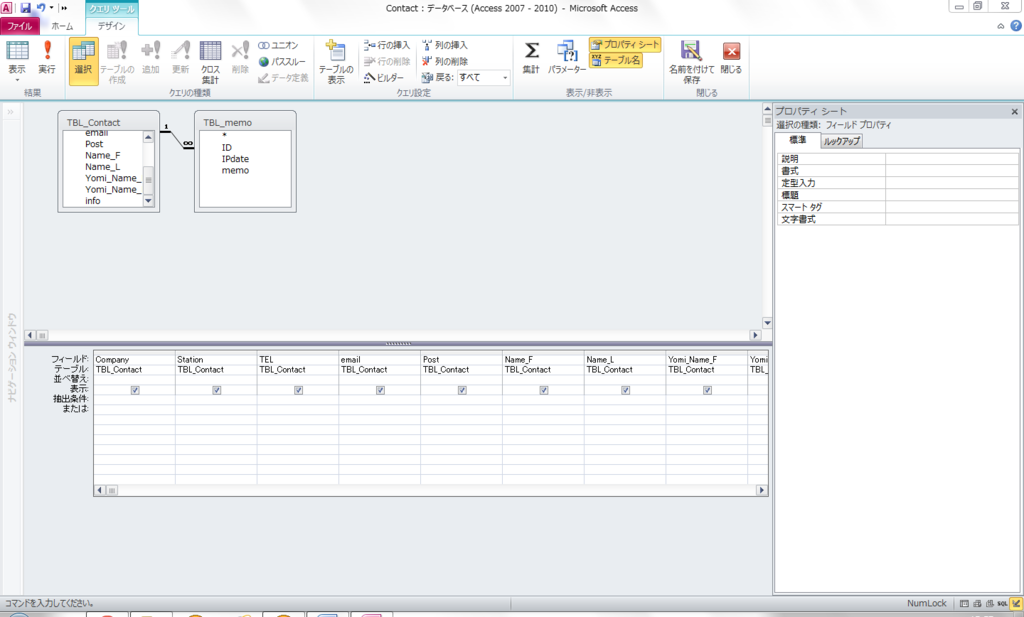The image size is (1024, 617).
Task: Toggle the プロパティシート button
Action: [x=625, y=44]
